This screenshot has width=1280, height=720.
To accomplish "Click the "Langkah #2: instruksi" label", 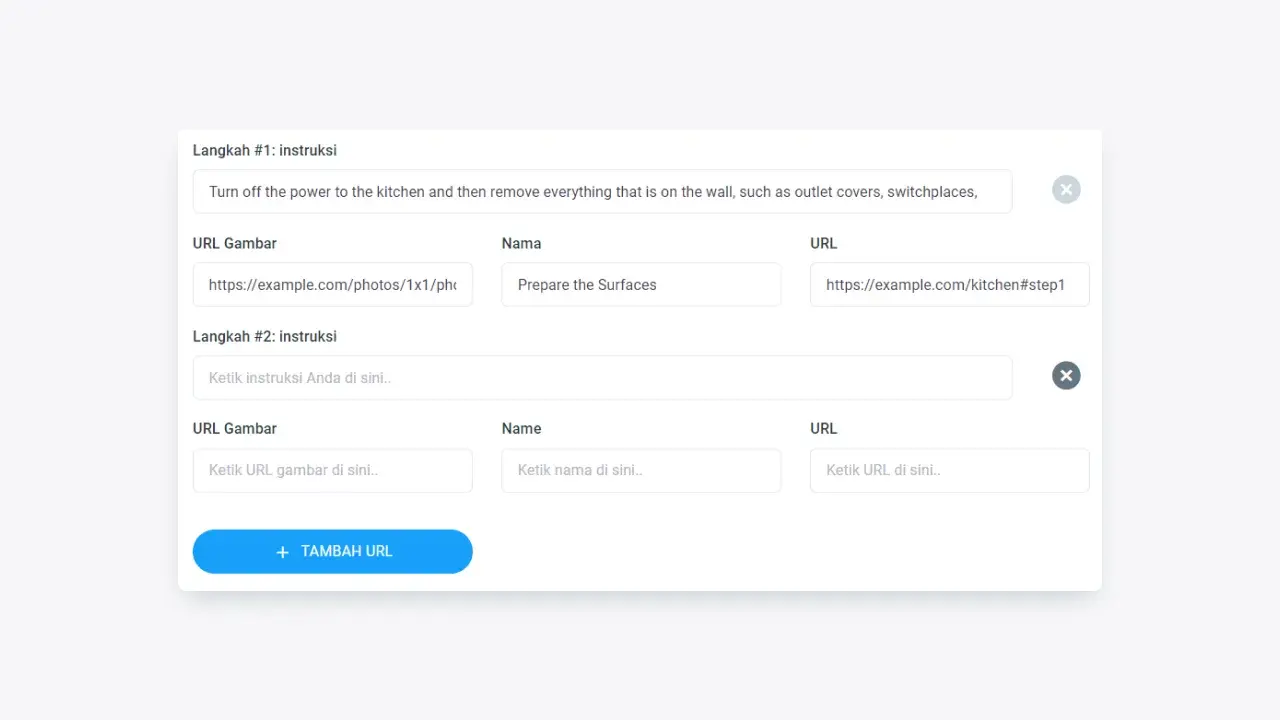I will (x=265, y=337).
